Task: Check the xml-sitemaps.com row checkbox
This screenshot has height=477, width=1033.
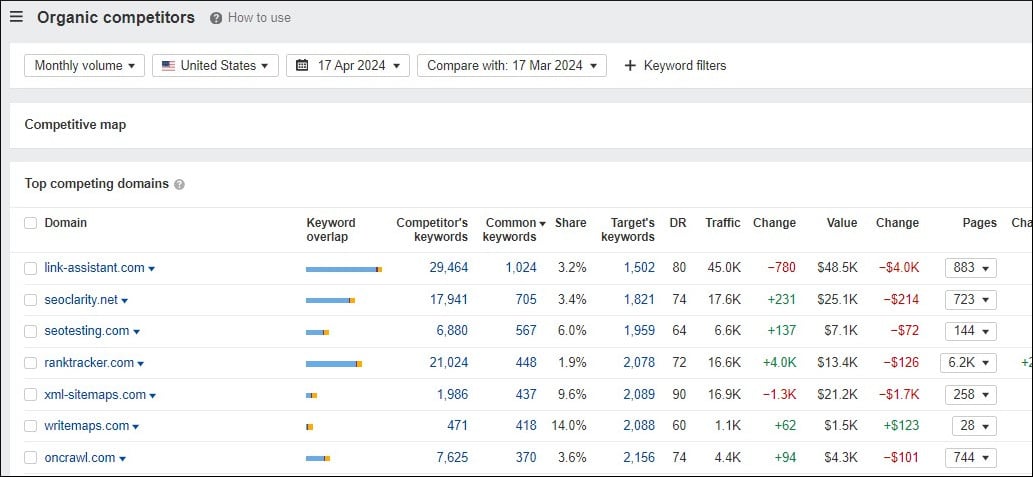Action: 30,395
